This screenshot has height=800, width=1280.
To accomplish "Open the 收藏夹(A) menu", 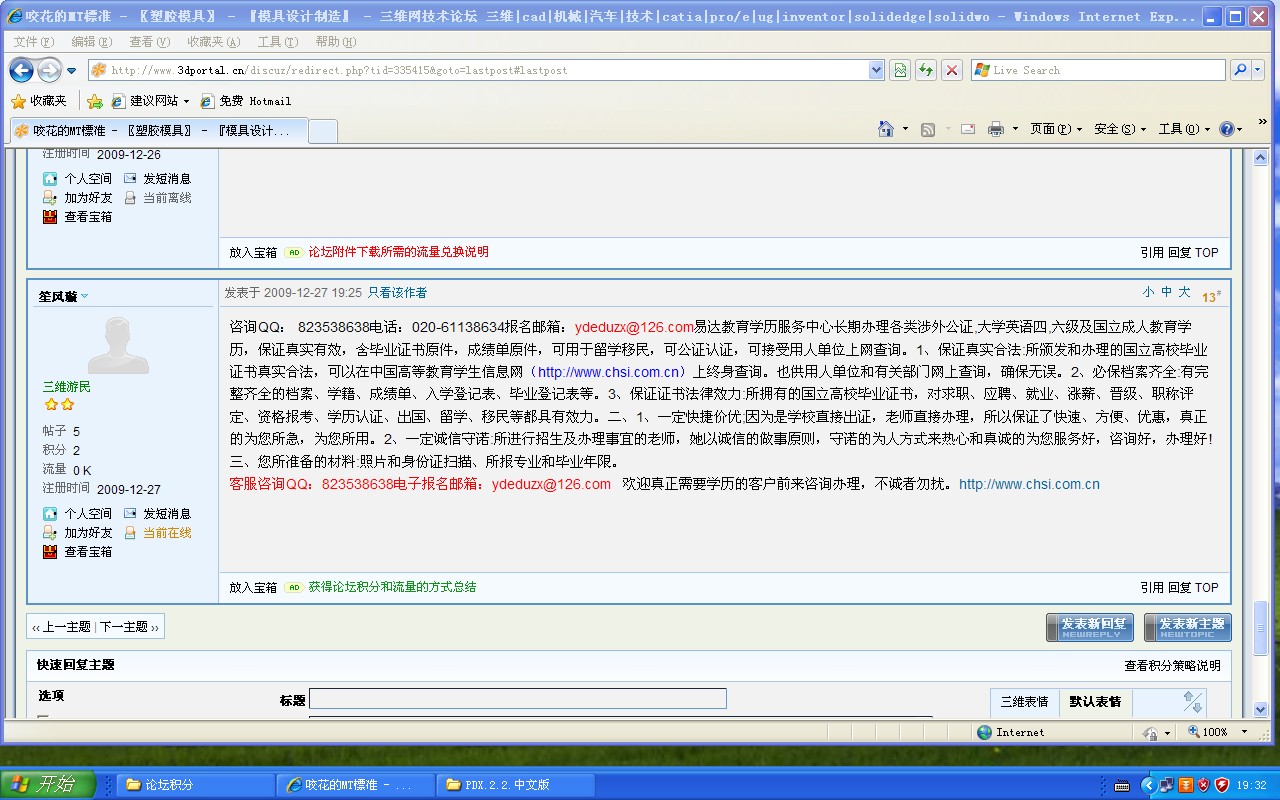I will pos(213,42).
